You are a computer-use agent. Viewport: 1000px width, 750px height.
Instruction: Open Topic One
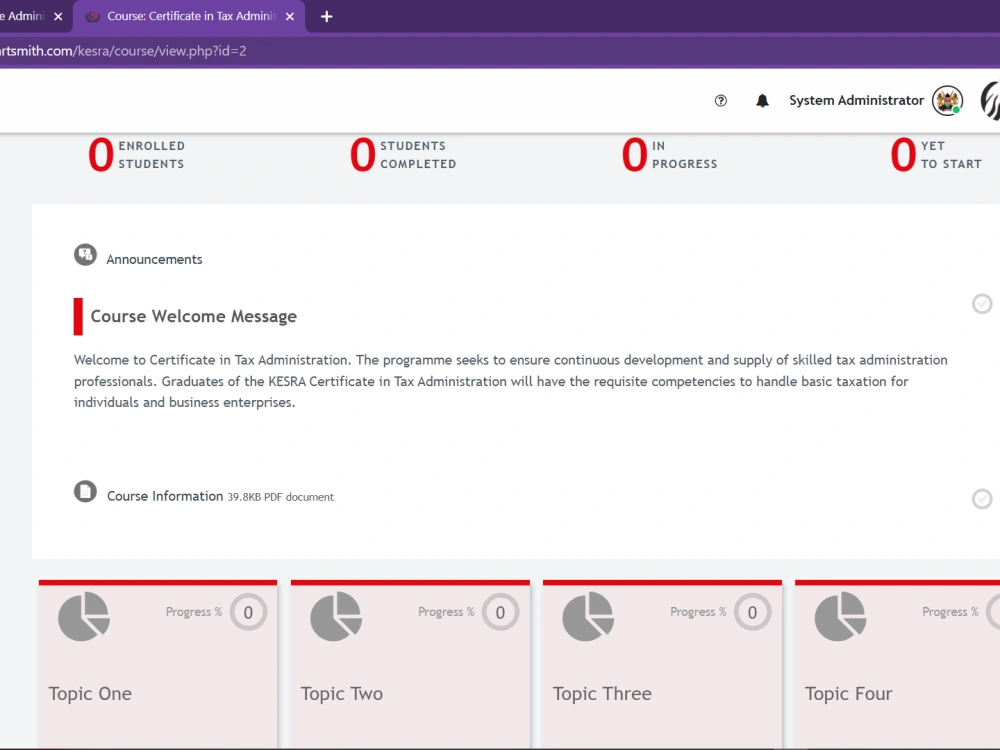coord(90,693)
